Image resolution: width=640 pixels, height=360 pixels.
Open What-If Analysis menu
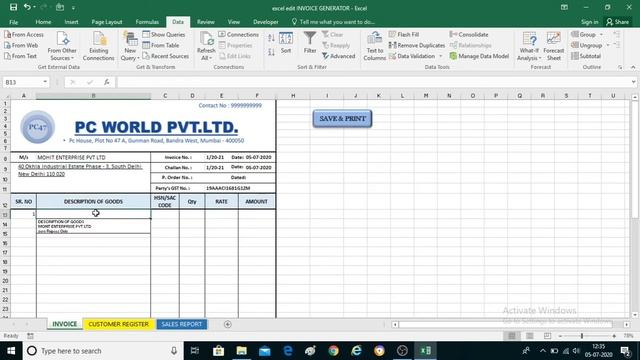529,46
